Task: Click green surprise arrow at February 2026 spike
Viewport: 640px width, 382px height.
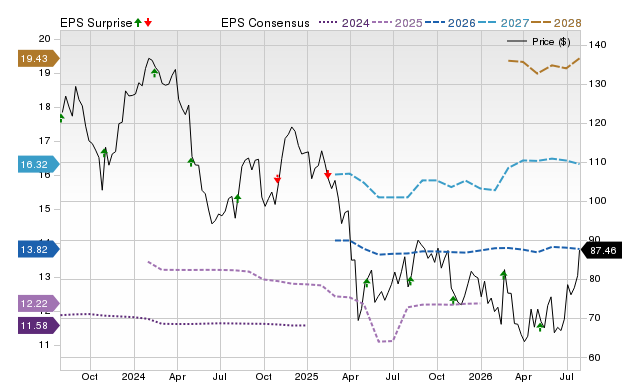Action: coord(504,274)
